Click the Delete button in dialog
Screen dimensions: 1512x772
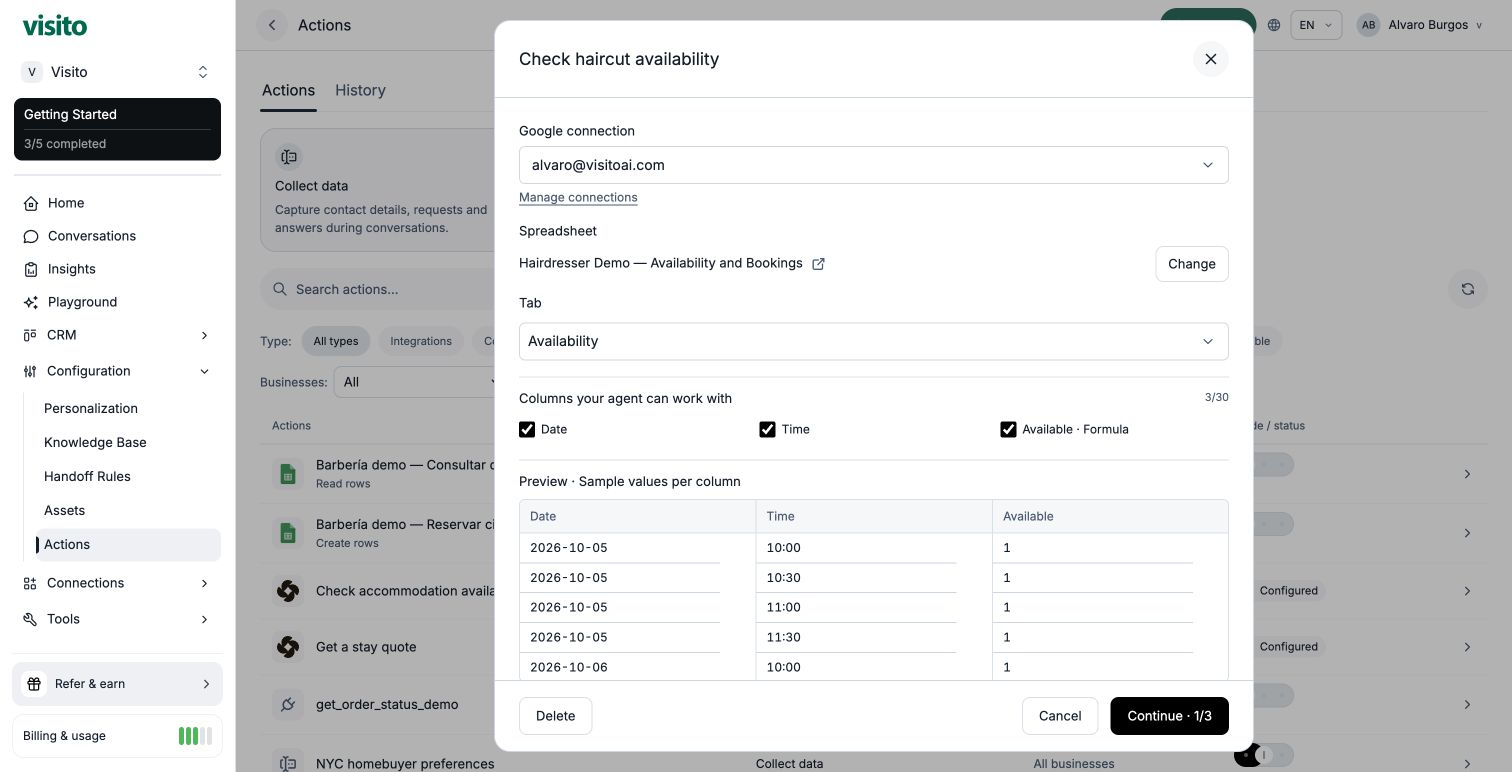click(x=555, y=716)
